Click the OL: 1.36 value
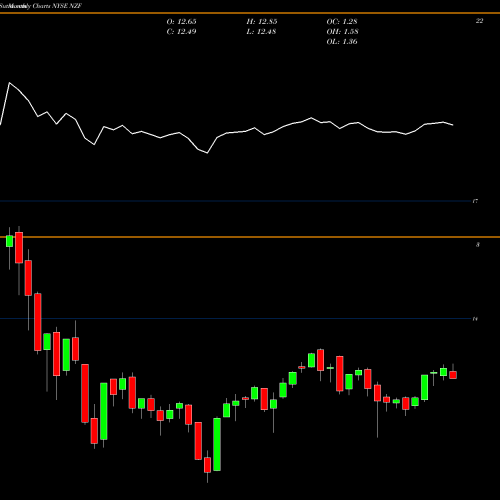Screen dimensions: 500x500 pos(342,42)
